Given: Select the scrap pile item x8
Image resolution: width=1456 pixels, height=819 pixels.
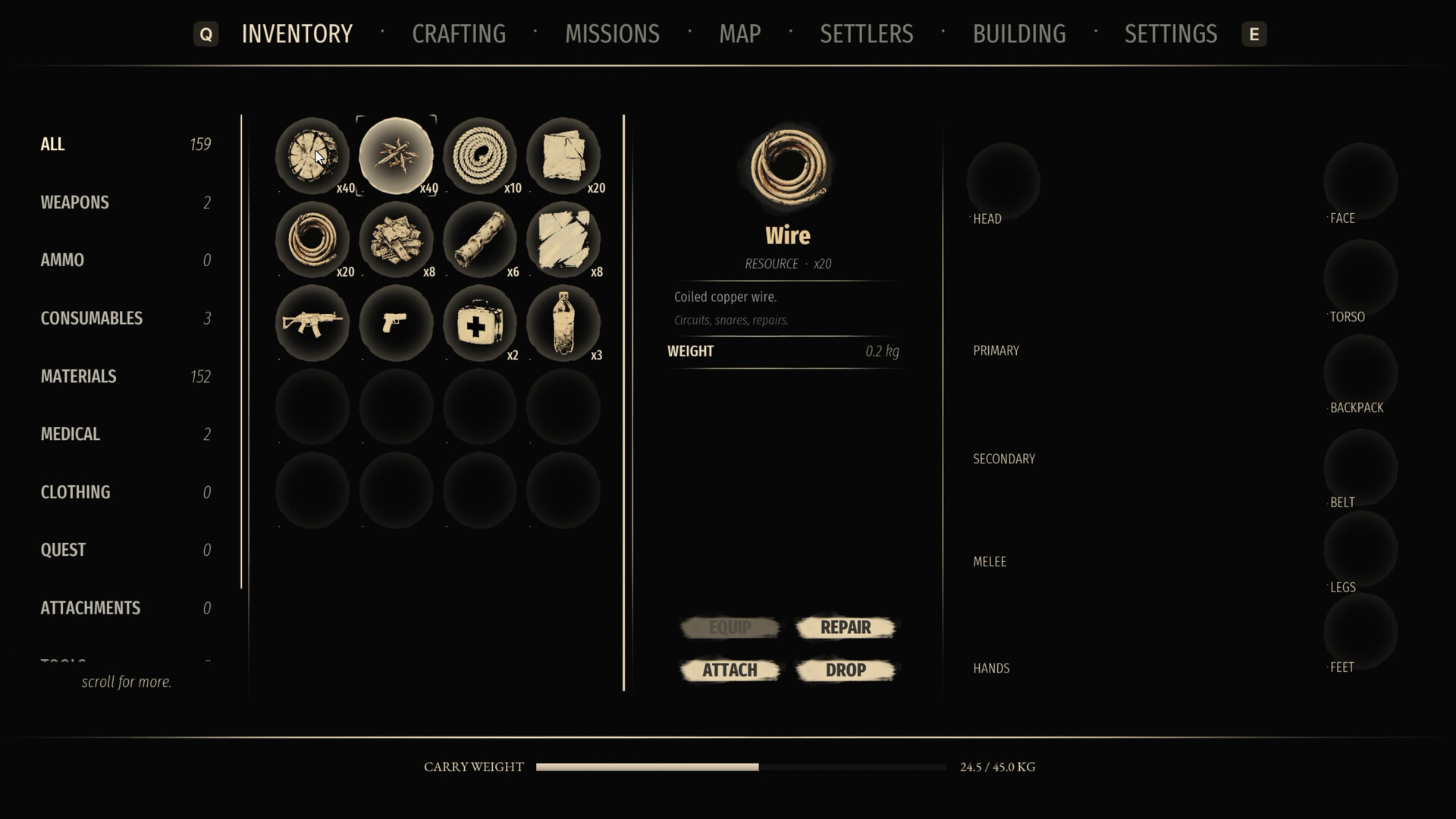Looking at the screenshot, I should (x=396, y=240).
